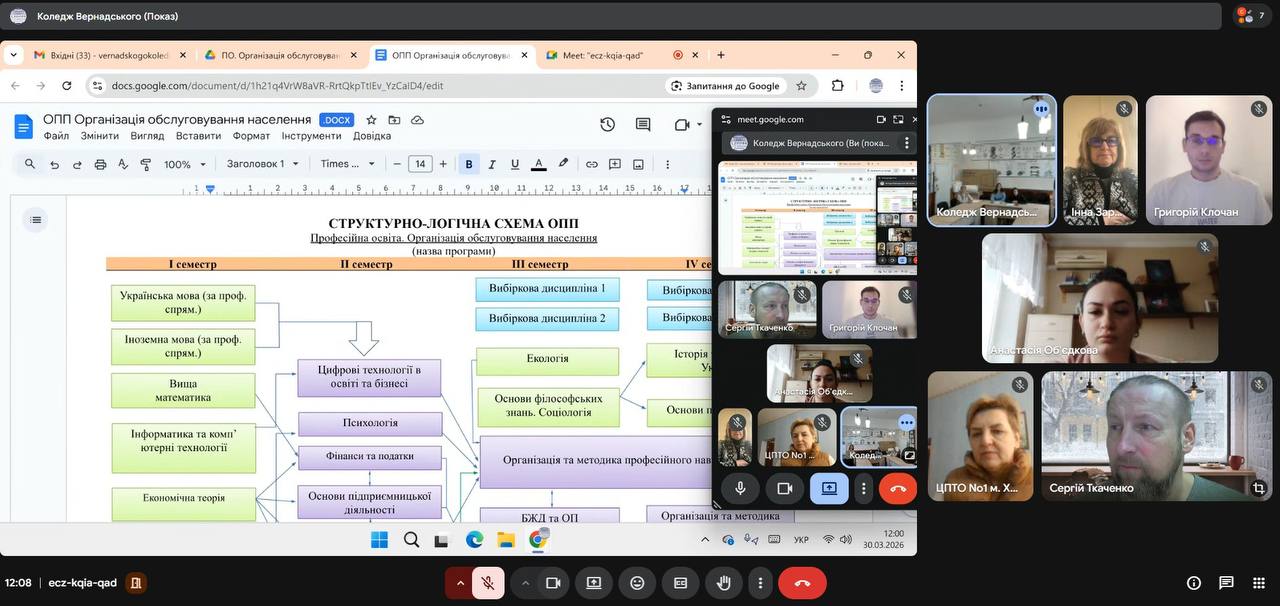The image size is (1280, 606).
Task: Open the chat panel icon at bottom right
Action: coord(1226,583)
